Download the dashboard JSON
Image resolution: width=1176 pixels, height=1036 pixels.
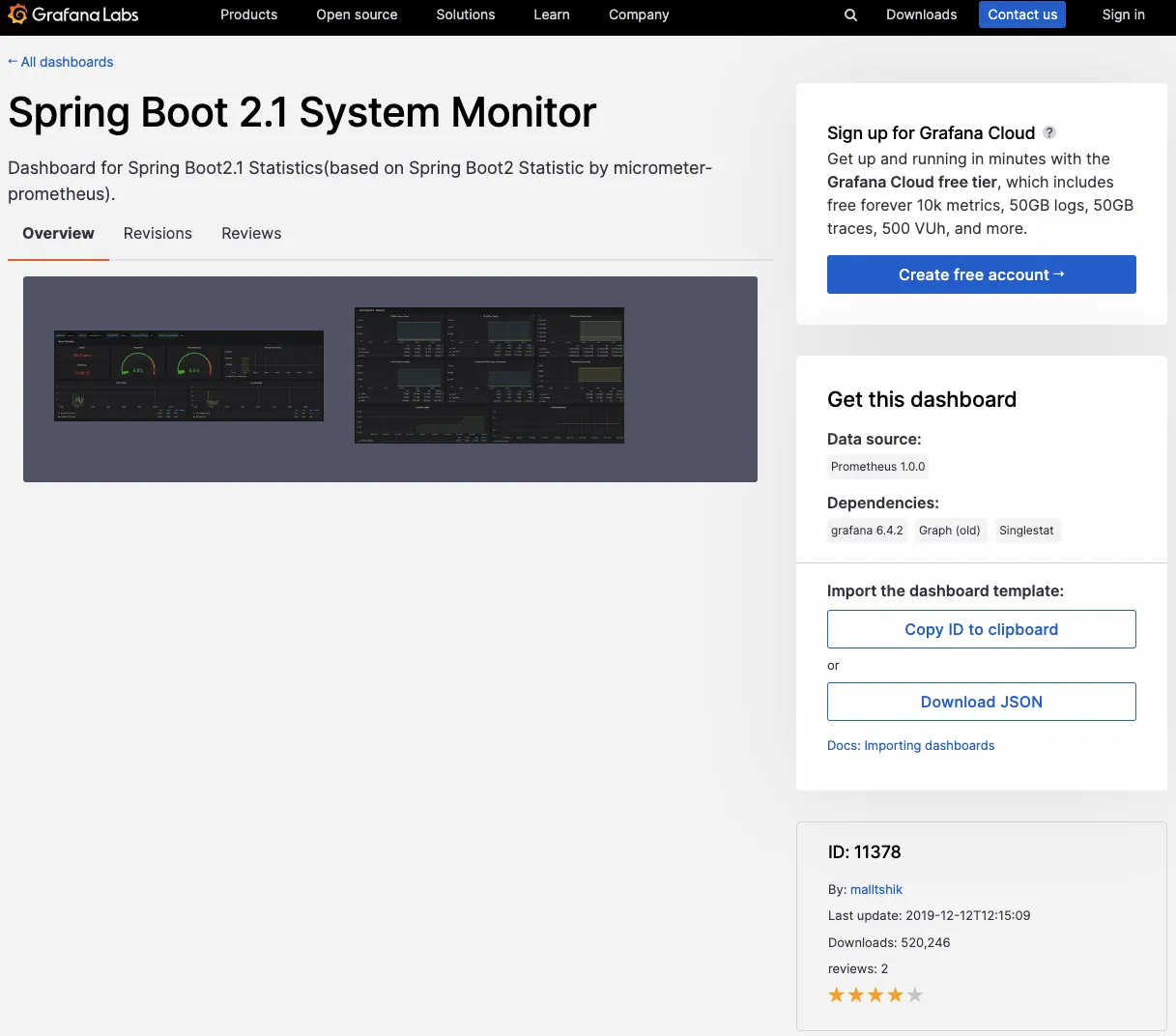(x=981, y=702)
